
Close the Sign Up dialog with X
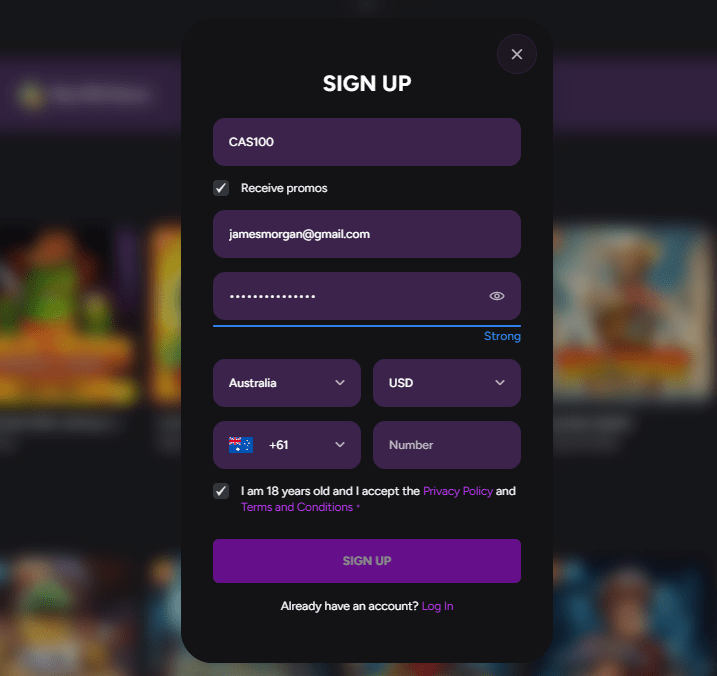point(517,54)
